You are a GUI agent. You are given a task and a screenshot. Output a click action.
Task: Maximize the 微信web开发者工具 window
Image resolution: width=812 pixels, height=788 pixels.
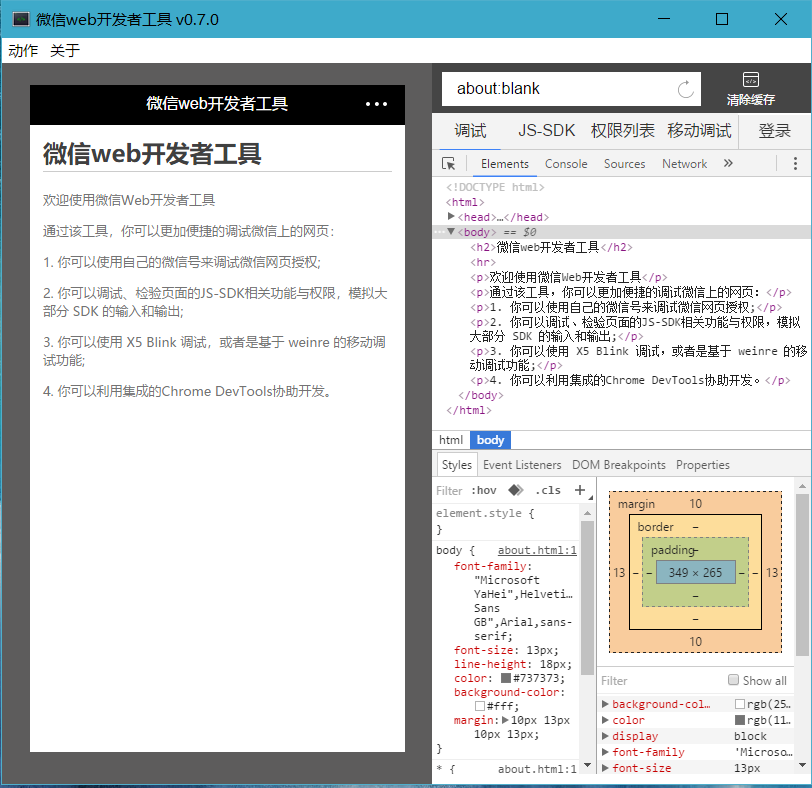tap(722, 19)
